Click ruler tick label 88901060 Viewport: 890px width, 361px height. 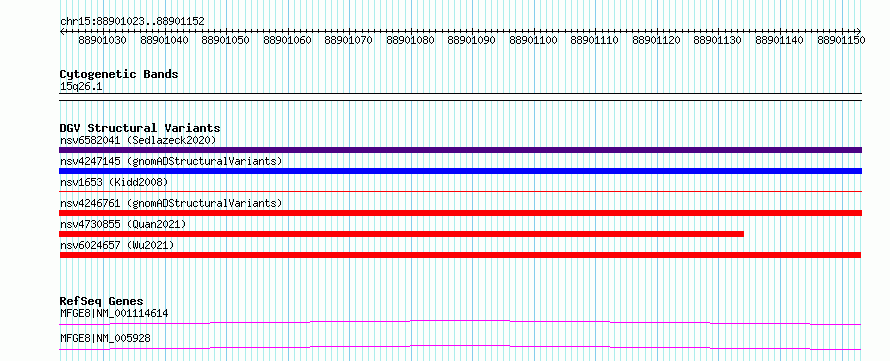tap(287, 40)
